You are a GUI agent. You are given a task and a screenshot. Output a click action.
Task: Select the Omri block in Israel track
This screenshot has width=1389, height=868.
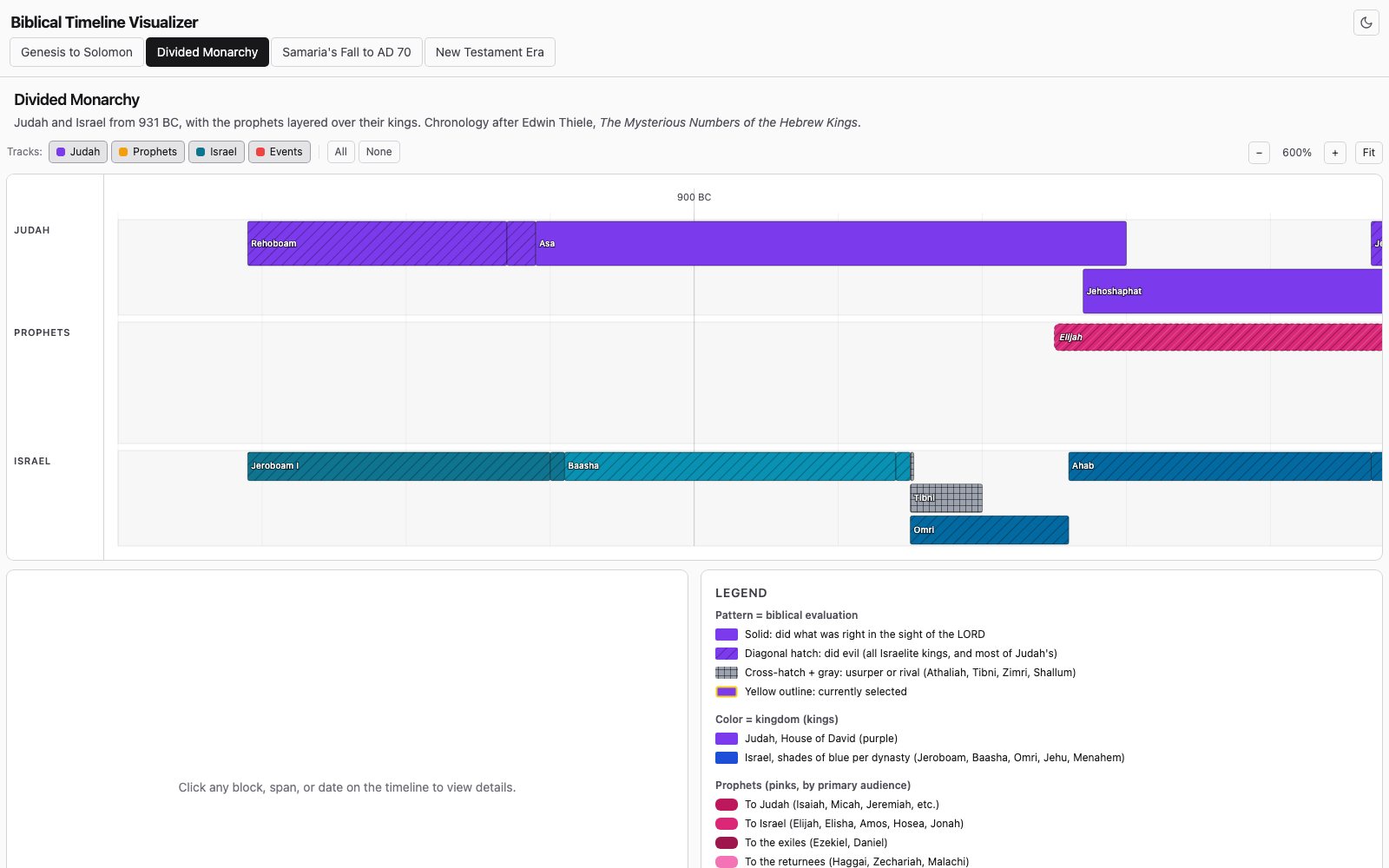tap(989, 530)
